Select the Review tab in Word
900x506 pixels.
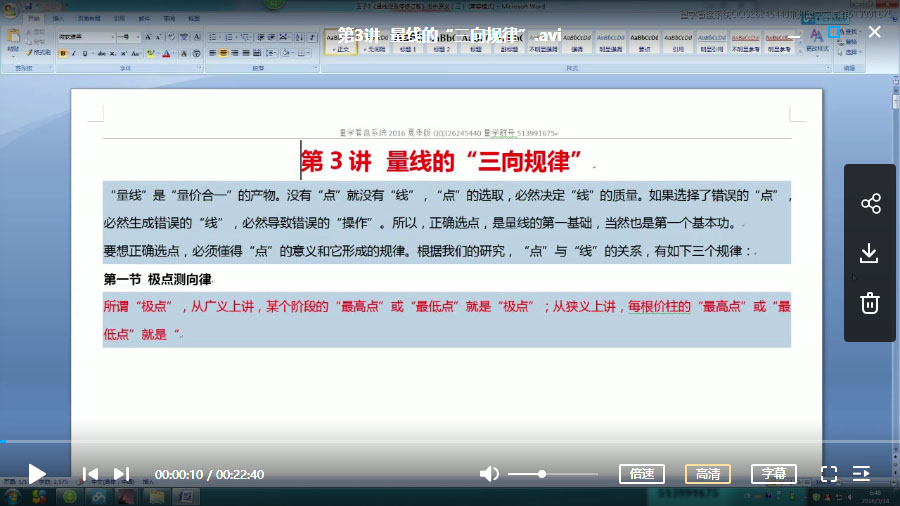click(169, 19)
